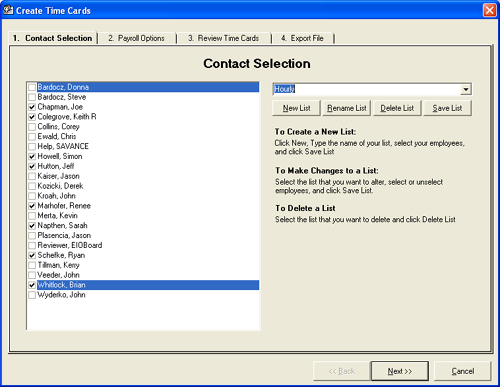500x387 pixels.
Task: Select the Marhofer, Renee name
Action: [64, 206]
